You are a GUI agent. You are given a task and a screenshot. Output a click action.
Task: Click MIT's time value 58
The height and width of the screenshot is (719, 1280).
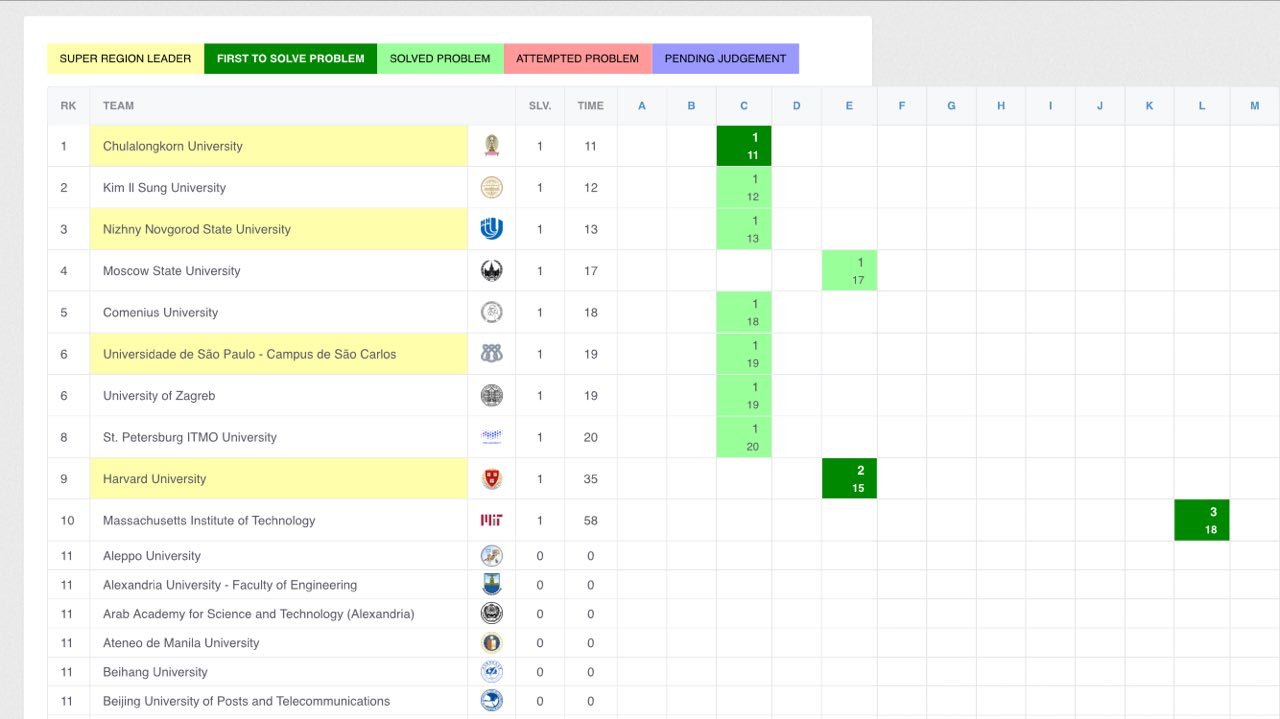click(x=590, y=521)
